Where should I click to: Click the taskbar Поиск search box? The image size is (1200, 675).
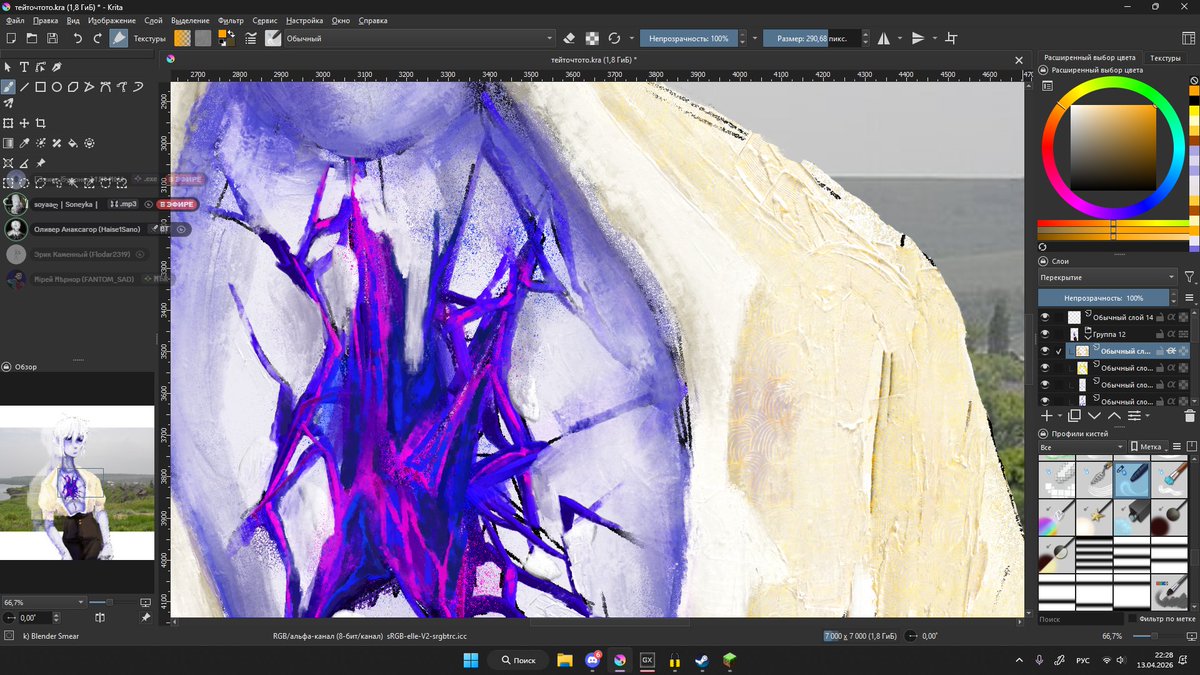[517, 660]
